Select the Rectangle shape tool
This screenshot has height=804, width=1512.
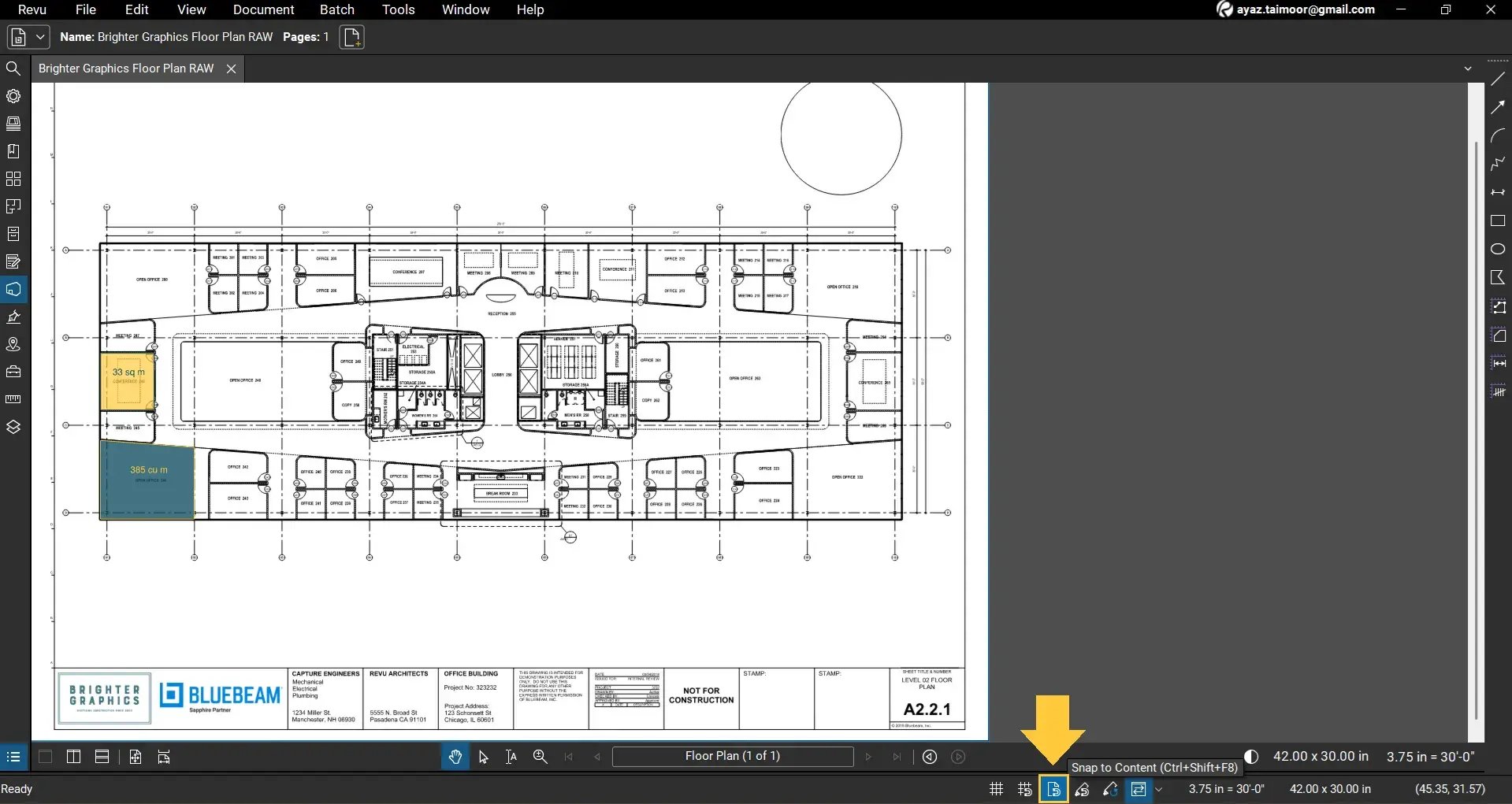click(x=1498, y=221)
